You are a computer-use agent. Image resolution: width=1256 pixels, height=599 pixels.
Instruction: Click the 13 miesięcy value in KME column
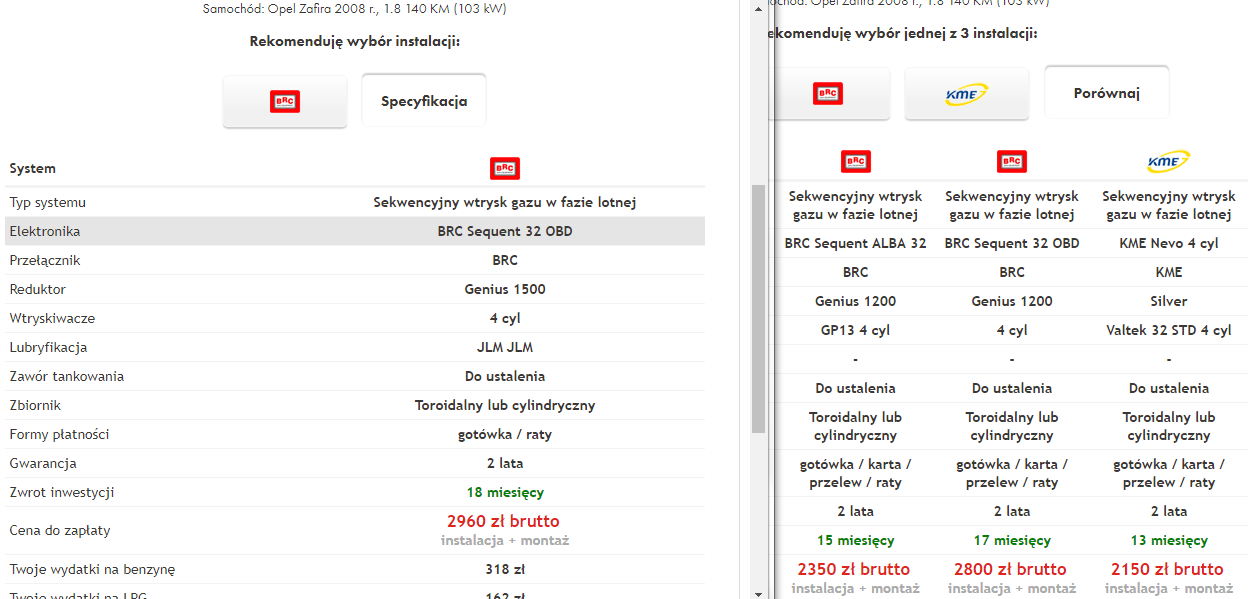click(x=1167, y=540)
